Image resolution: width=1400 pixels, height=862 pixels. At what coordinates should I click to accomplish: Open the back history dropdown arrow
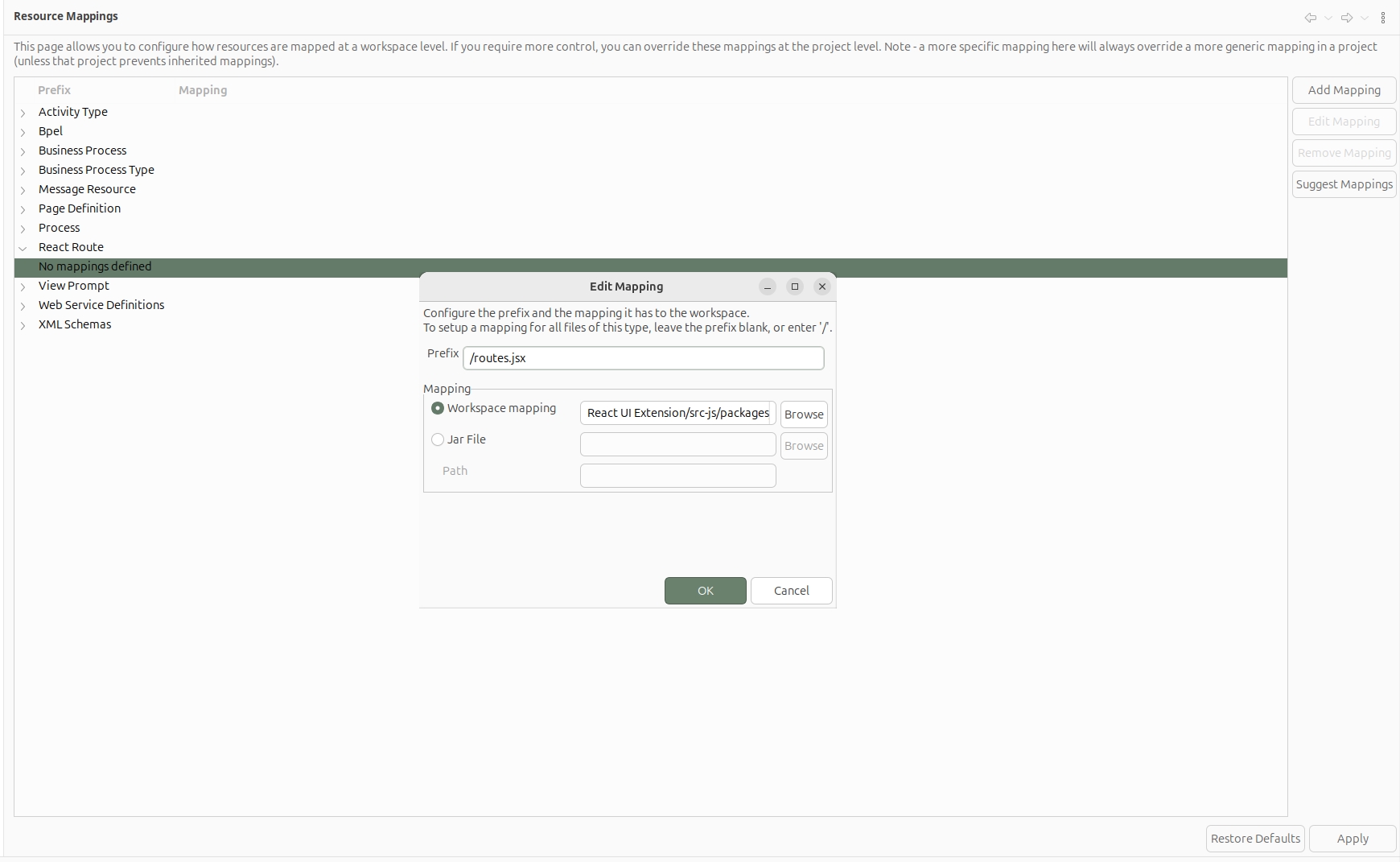[x=1328, y=18]
